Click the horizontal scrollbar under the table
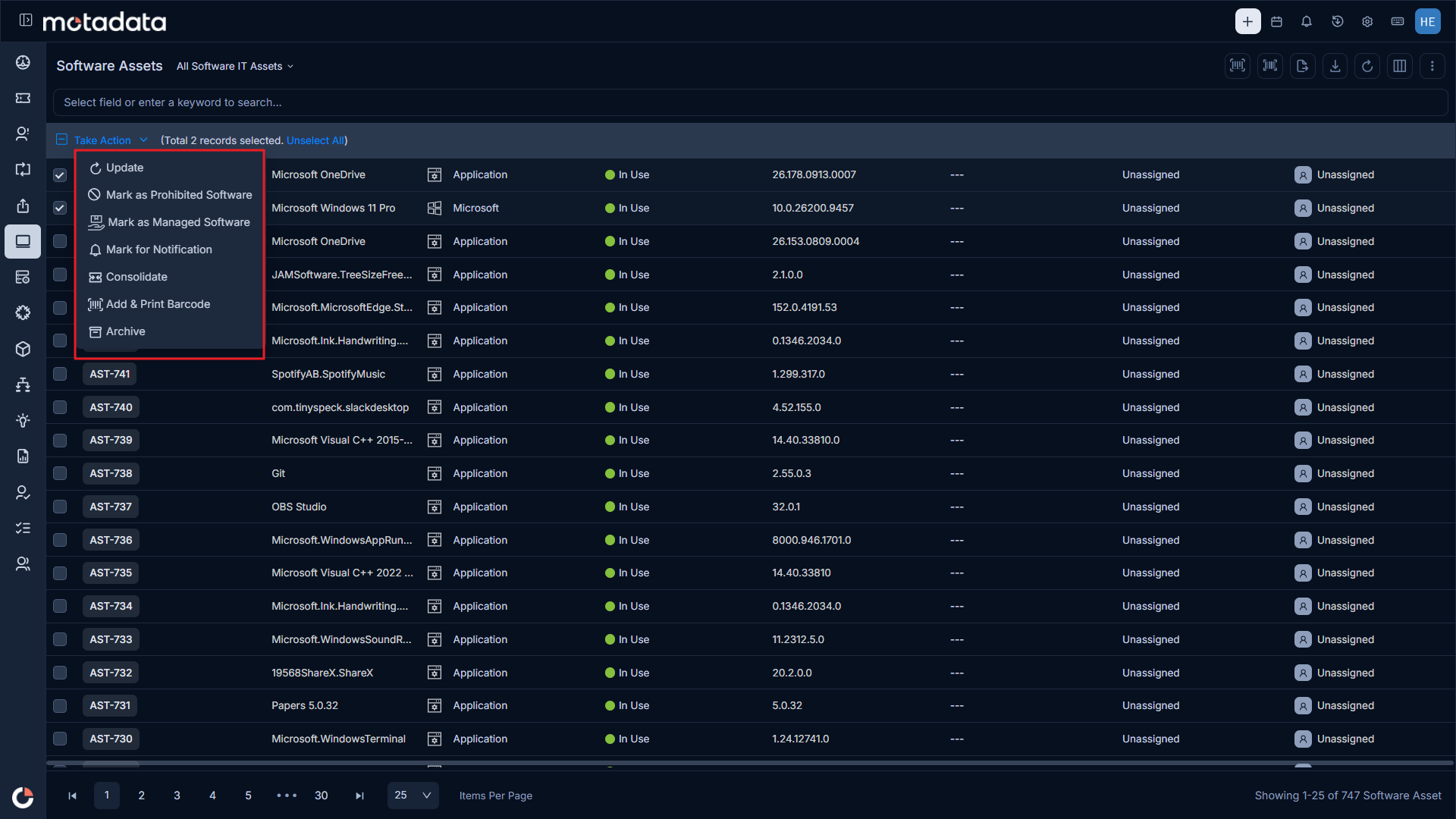The width and height of the screenshot is (1456, 819). [x=750, y=762]
